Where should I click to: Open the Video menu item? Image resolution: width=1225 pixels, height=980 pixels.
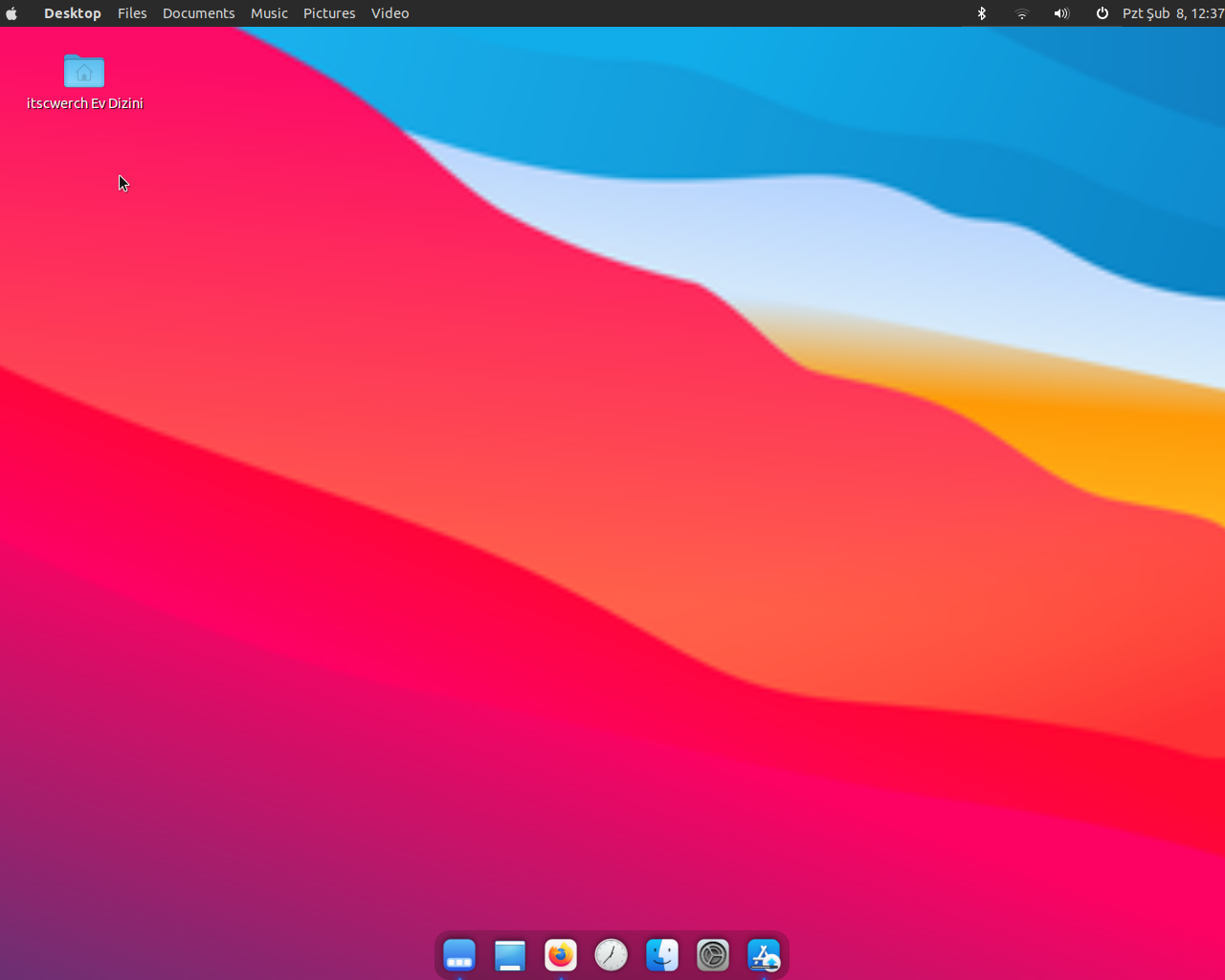click(390, 13)
